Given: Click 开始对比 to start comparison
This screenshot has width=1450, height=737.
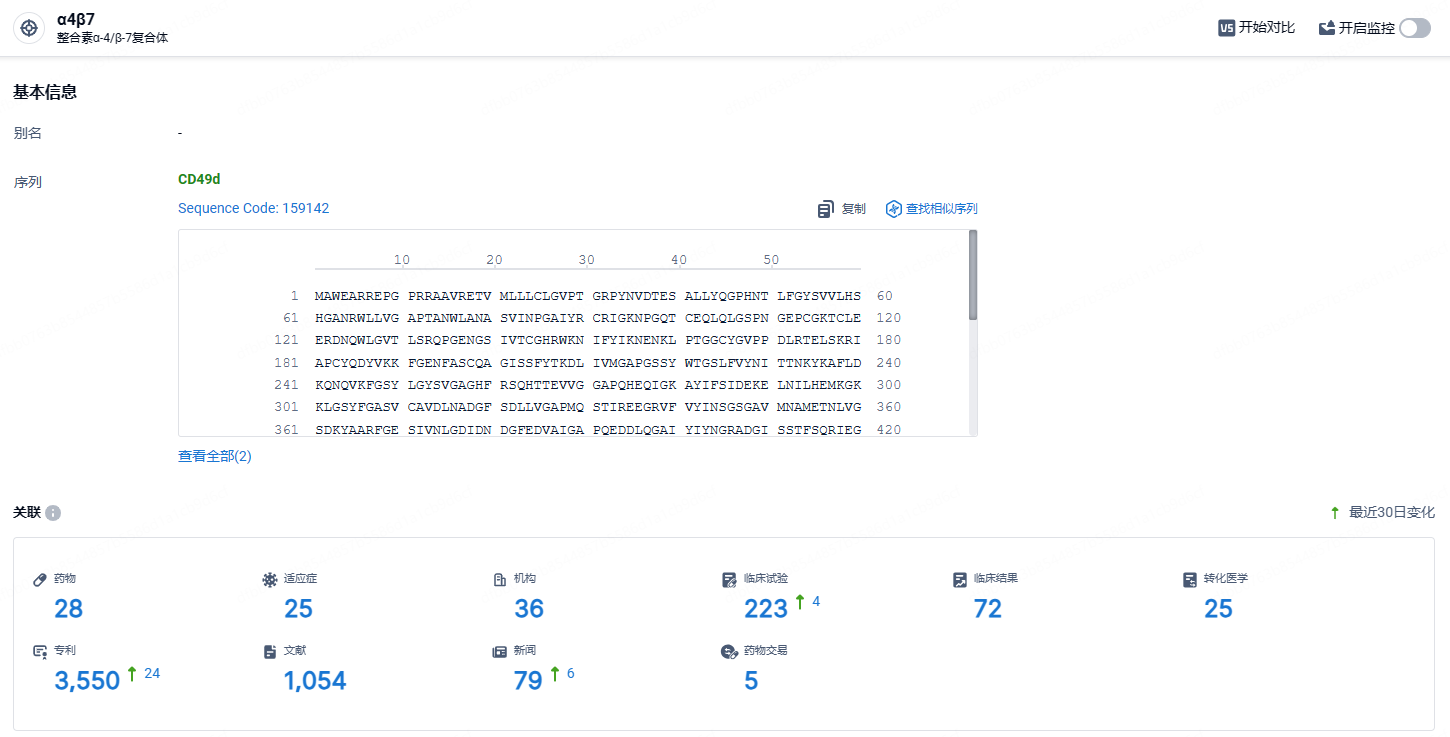Looking at the screenshot, I should point(1267,28).
